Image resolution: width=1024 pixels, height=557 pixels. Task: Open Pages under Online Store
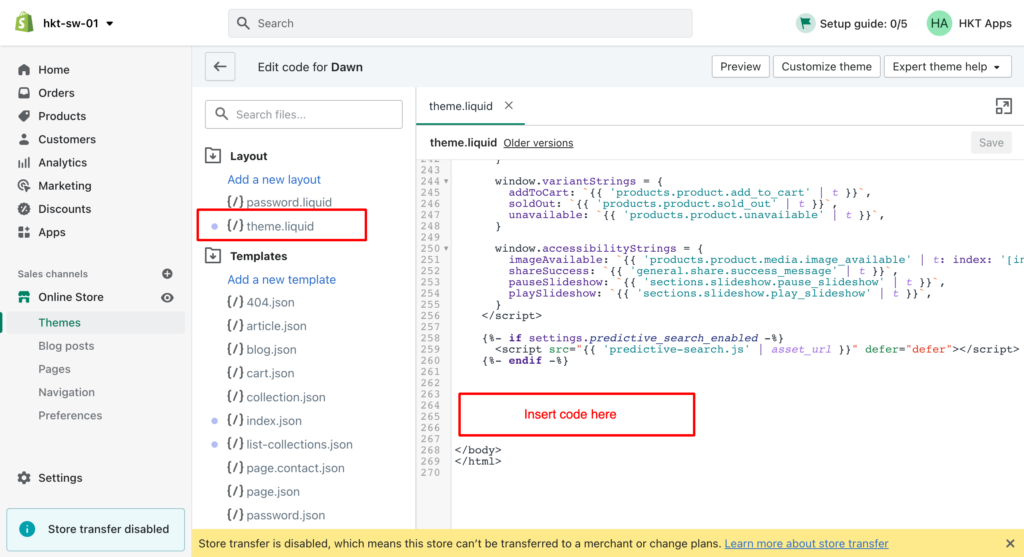click(54, 369)
